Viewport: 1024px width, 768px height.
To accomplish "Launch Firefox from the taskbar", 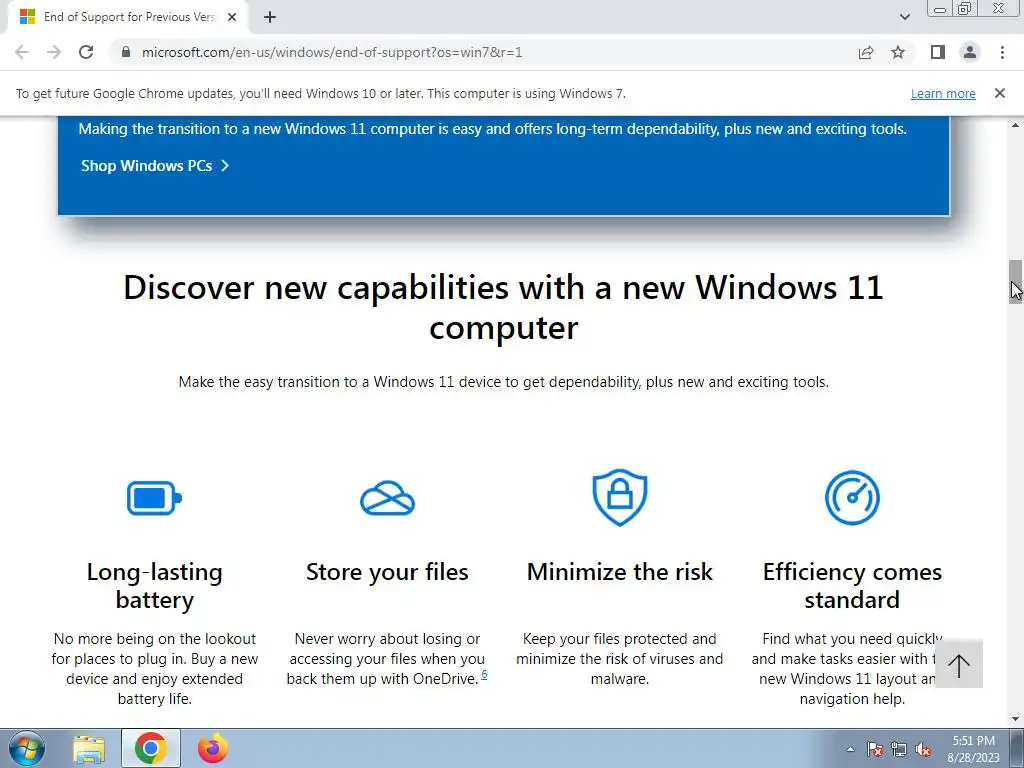I will point(213,748).
